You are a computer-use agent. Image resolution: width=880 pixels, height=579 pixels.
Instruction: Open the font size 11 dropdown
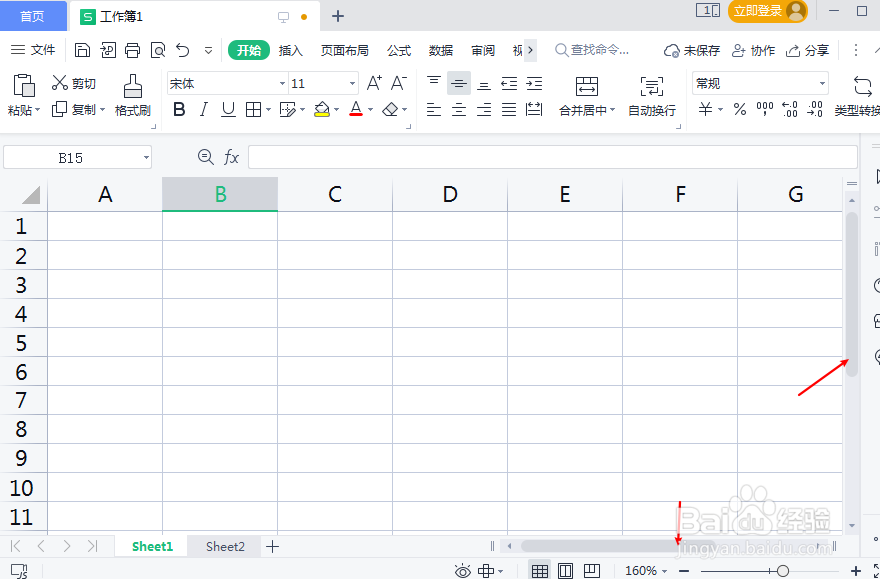pyautogui.click(x=352, y=84)
